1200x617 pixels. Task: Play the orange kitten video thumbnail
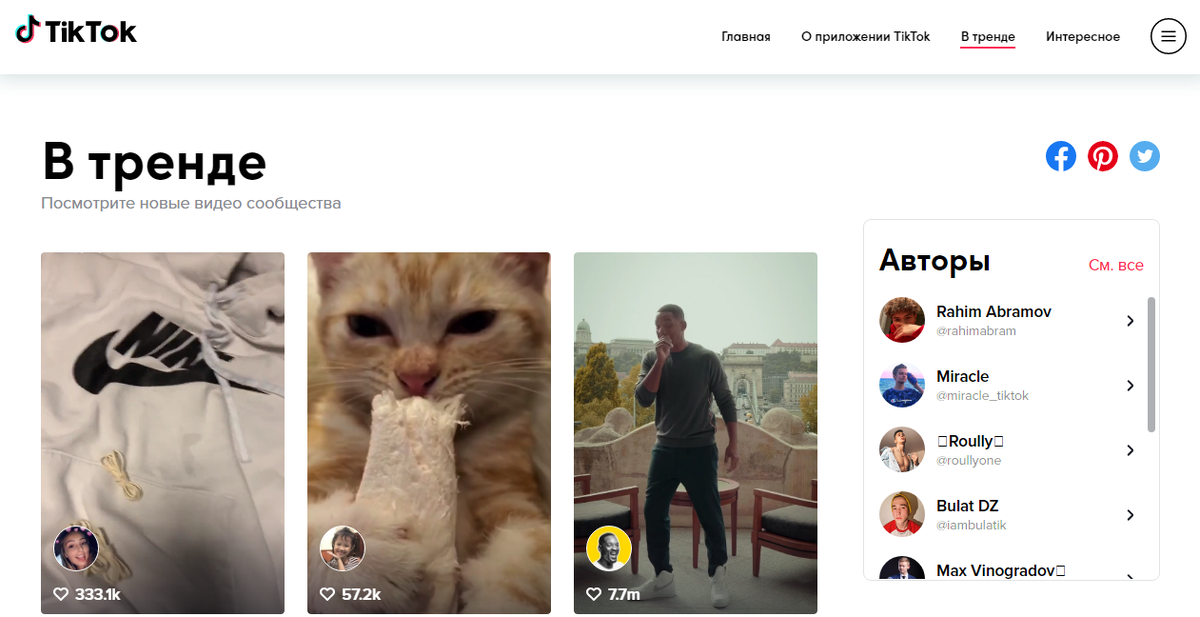429,433
